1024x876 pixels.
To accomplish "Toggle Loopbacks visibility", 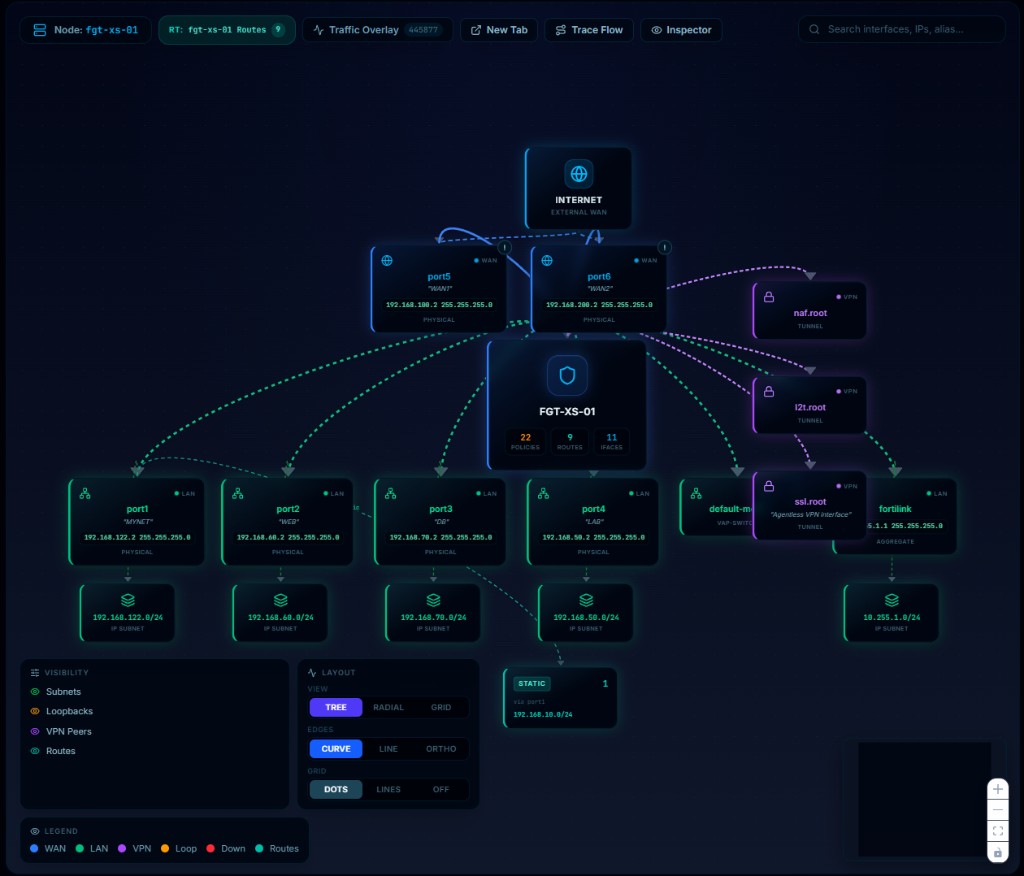I will click(61, 711).
